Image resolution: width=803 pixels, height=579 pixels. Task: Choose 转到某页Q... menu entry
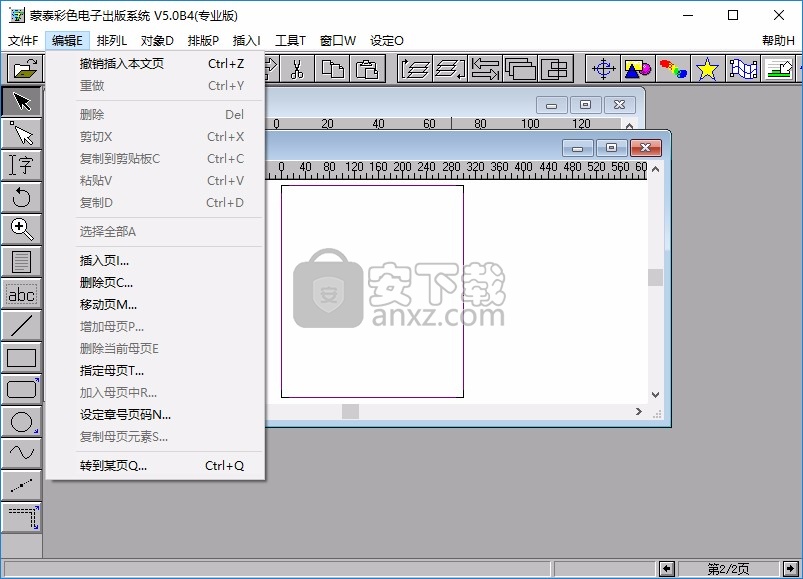pyautogui.click(x=155, y=466)
